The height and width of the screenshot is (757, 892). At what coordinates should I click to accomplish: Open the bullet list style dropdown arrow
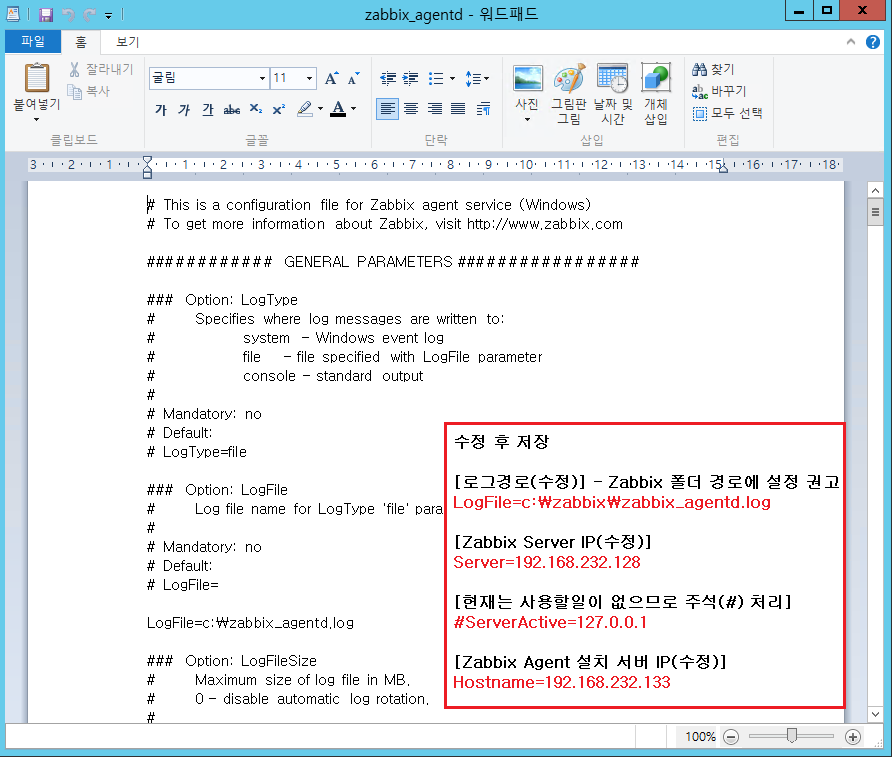tap(452, 78)
